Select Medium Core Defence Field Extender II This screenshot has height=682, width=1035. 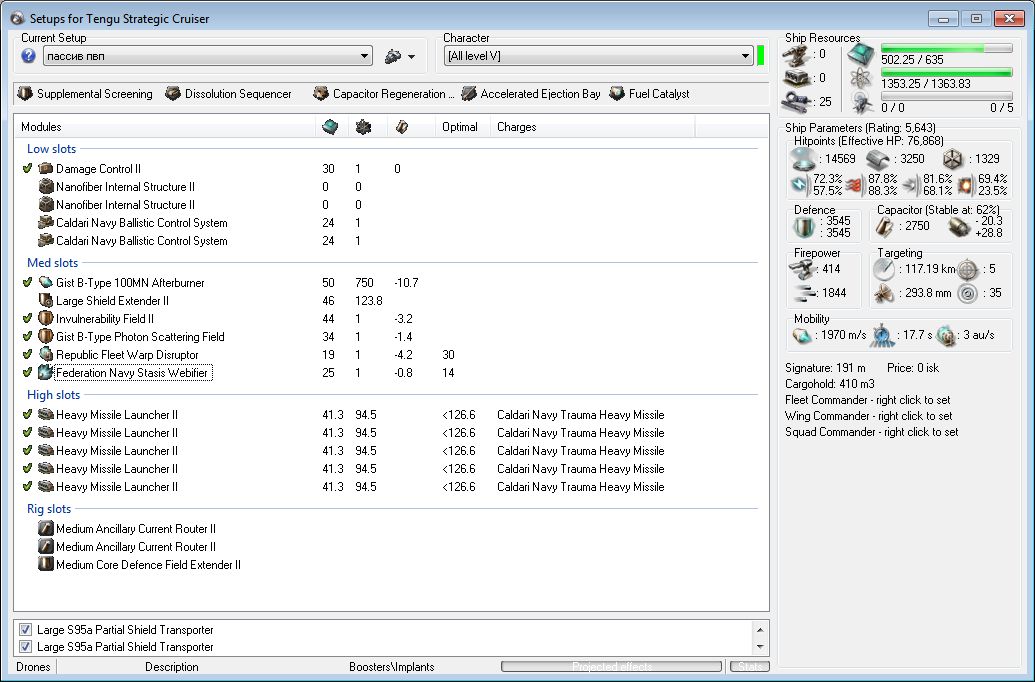(148, 564)
